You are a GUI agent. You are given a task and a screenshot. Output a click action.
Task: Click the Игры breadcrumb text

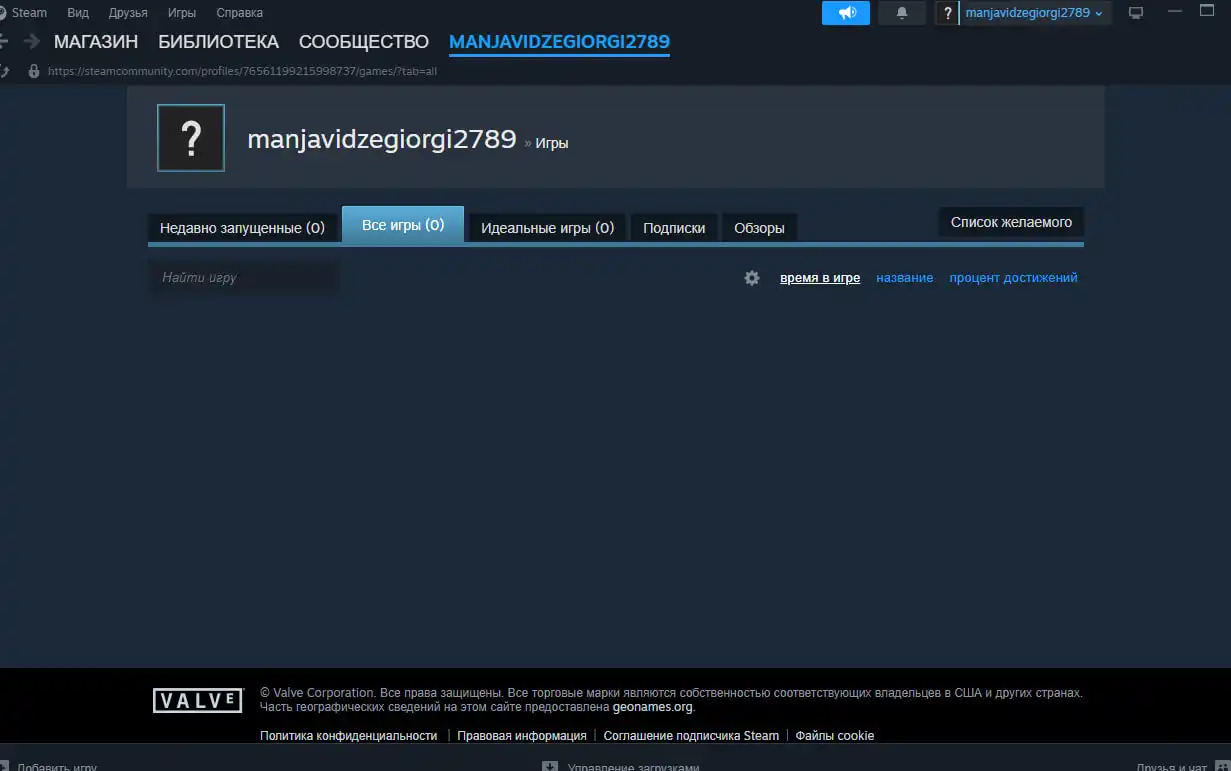pos(552,143)
